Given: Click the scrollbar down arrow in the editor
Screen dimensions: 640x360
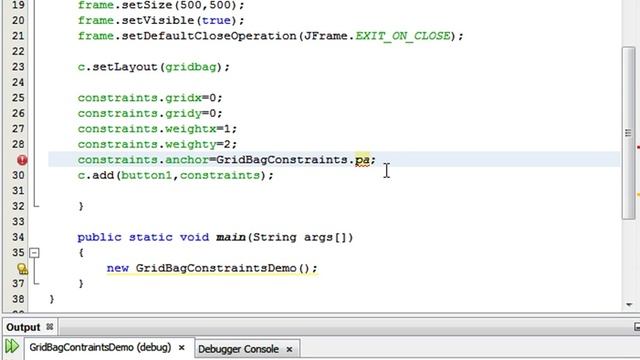Looking at the screenshot, I should pos(629,304).
